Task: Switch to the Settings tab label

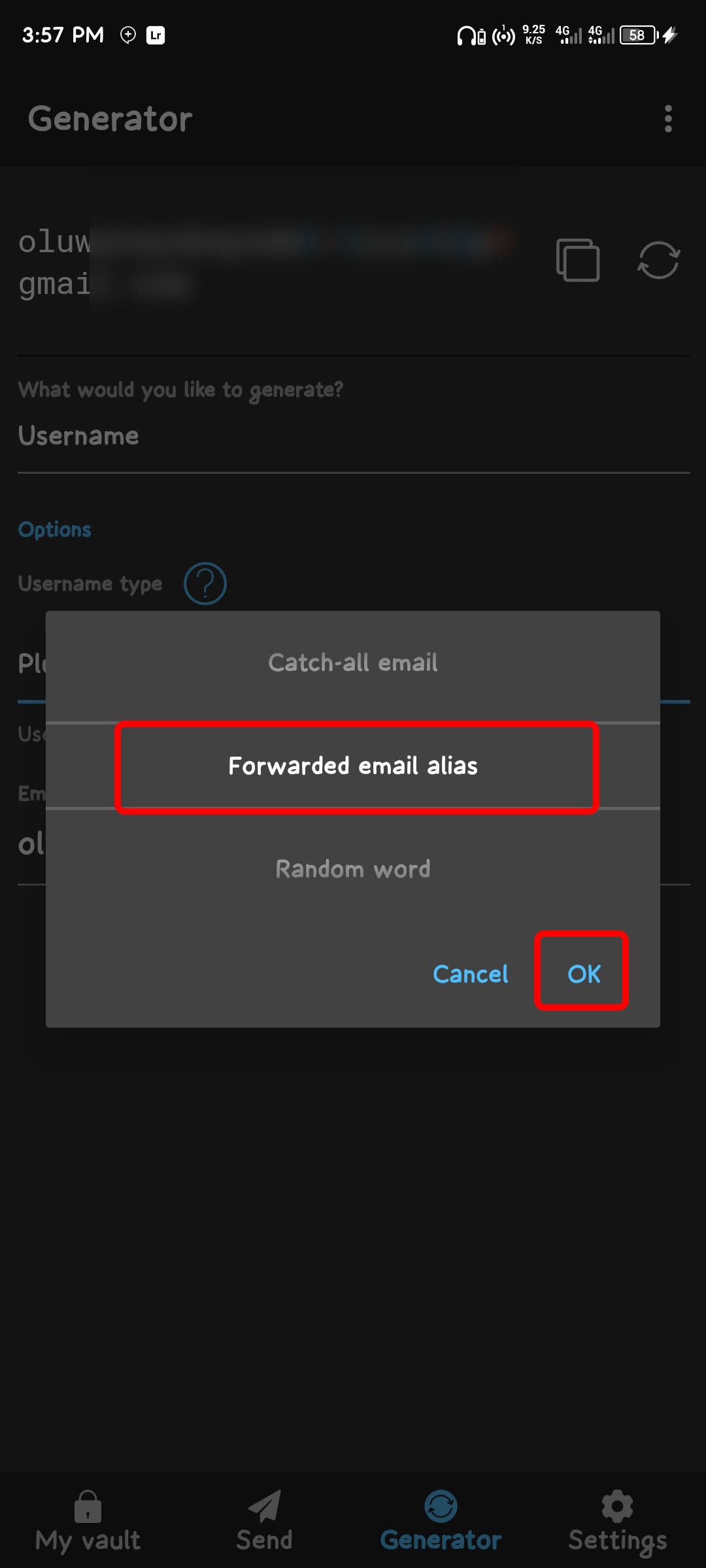Action: (x=617, y=1541)
